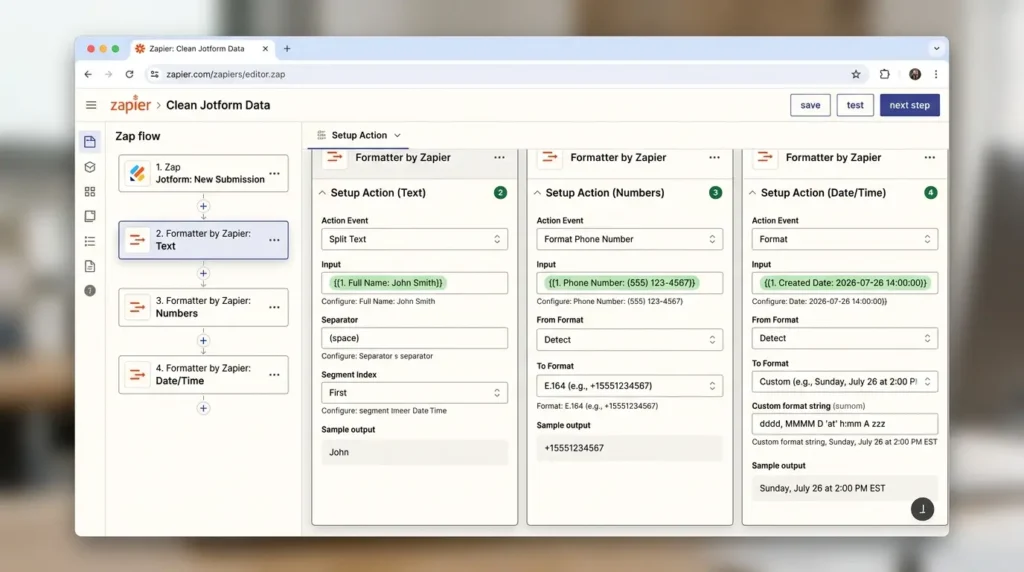Open three-dot menu on Formatter Date/Time step
This screenshot has width=1024, height=572.
274,375
